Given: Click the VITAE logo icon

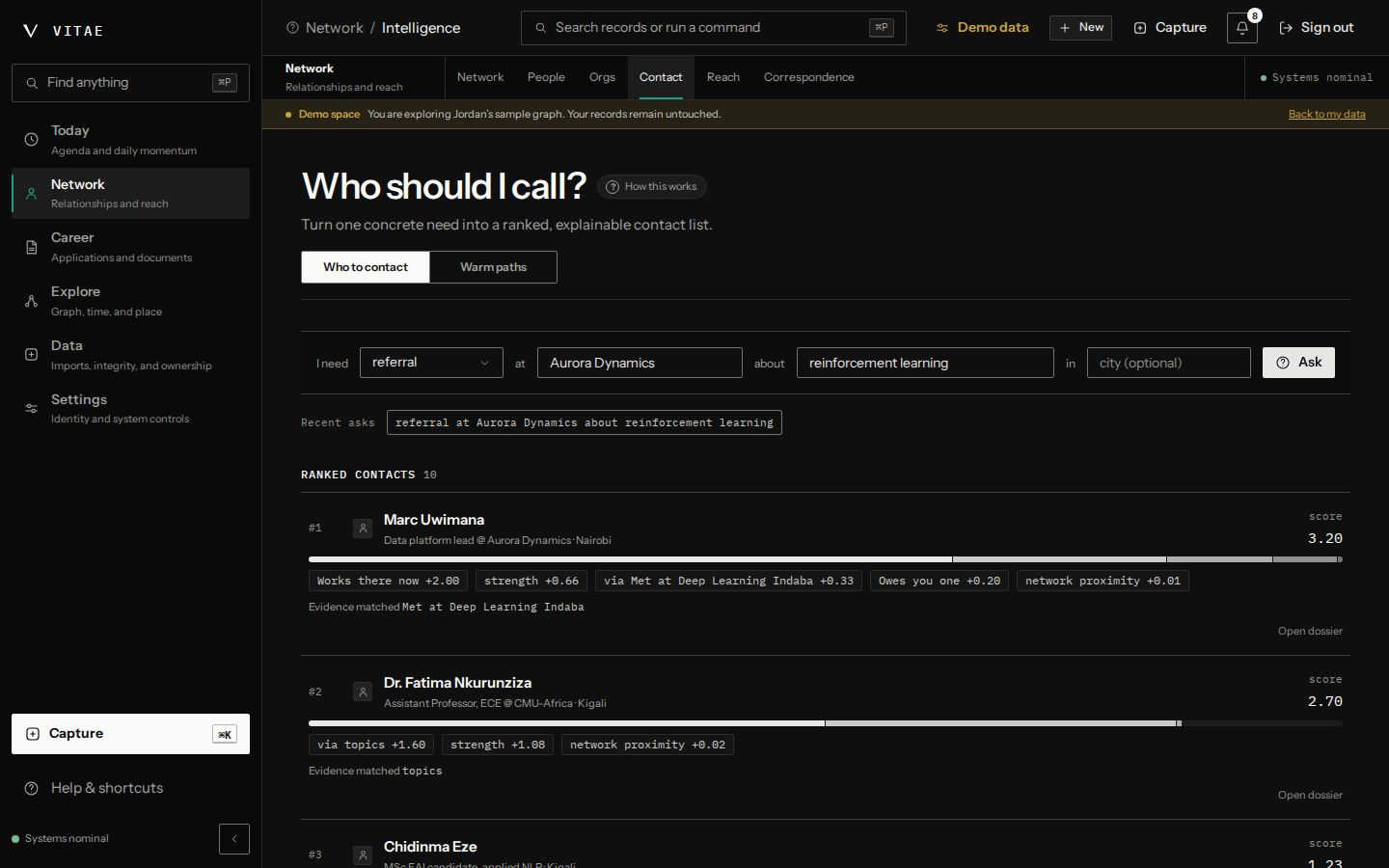Looking at the screenshot, I should pos(31,31).
